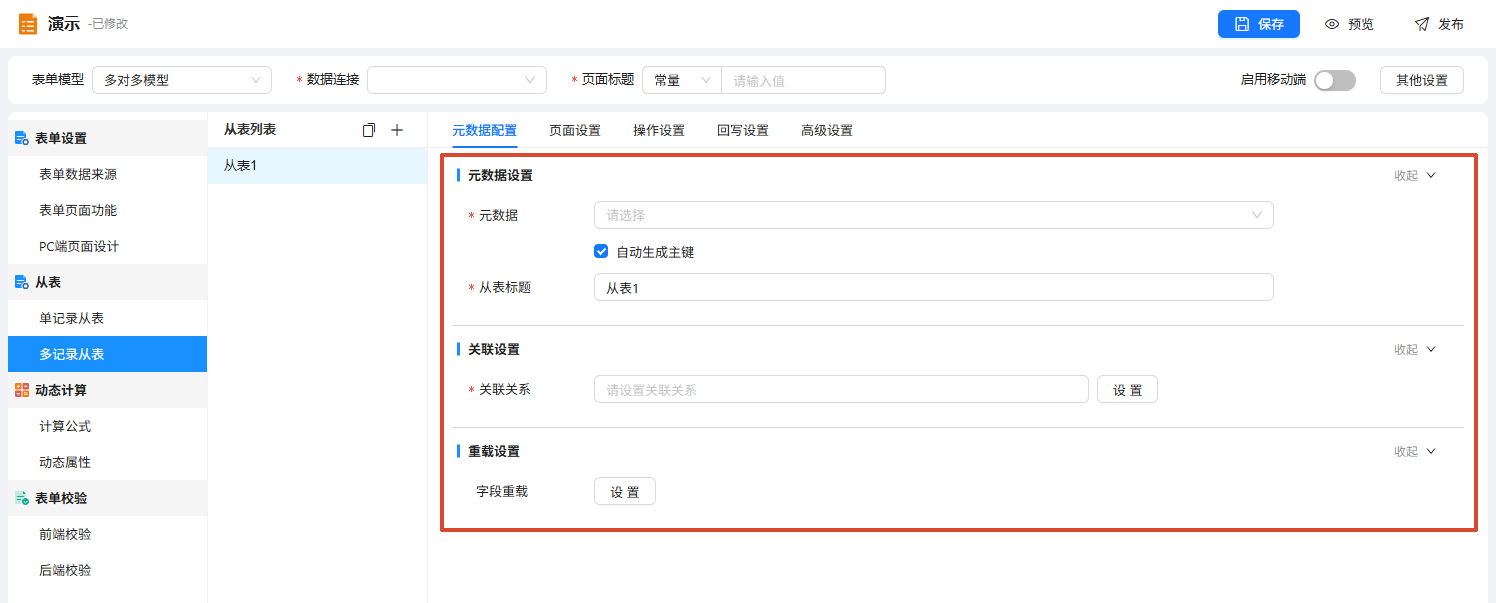1496x603 pixels.
Task: Click the floppy disk icon in 保存
Action: click(x=1242, y=24)
